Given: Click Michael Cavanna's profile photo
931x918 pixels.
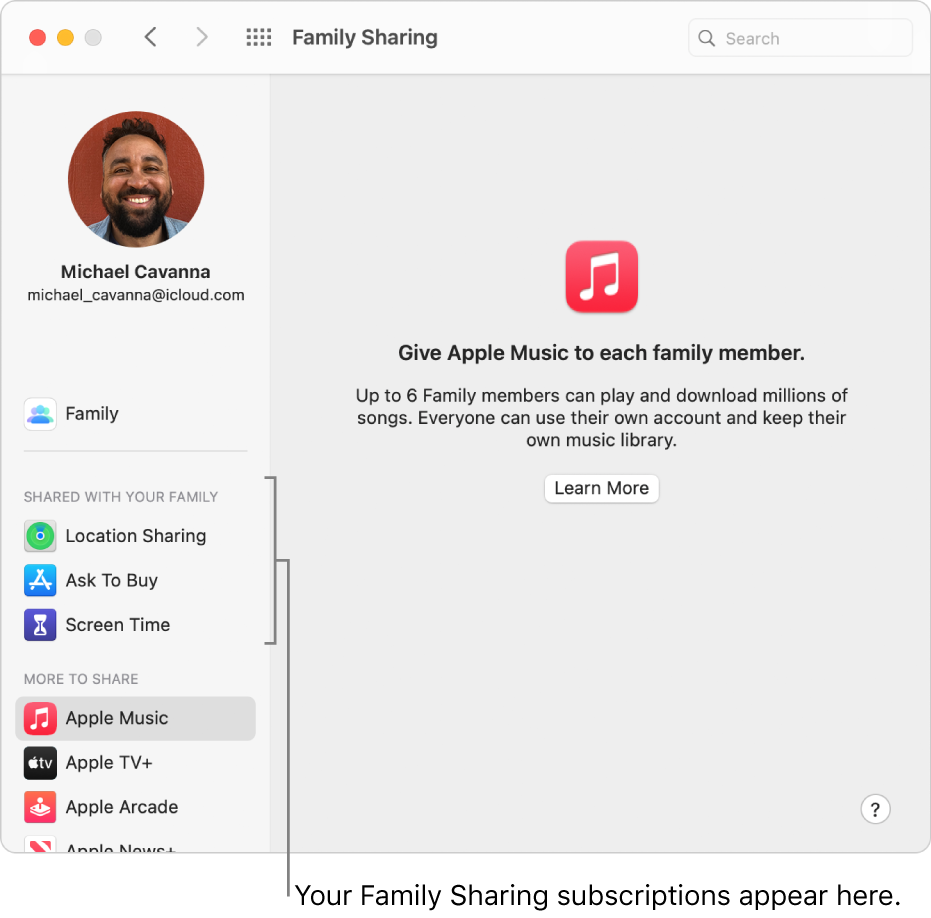Looking at the screenshot, I should point(136,179).
